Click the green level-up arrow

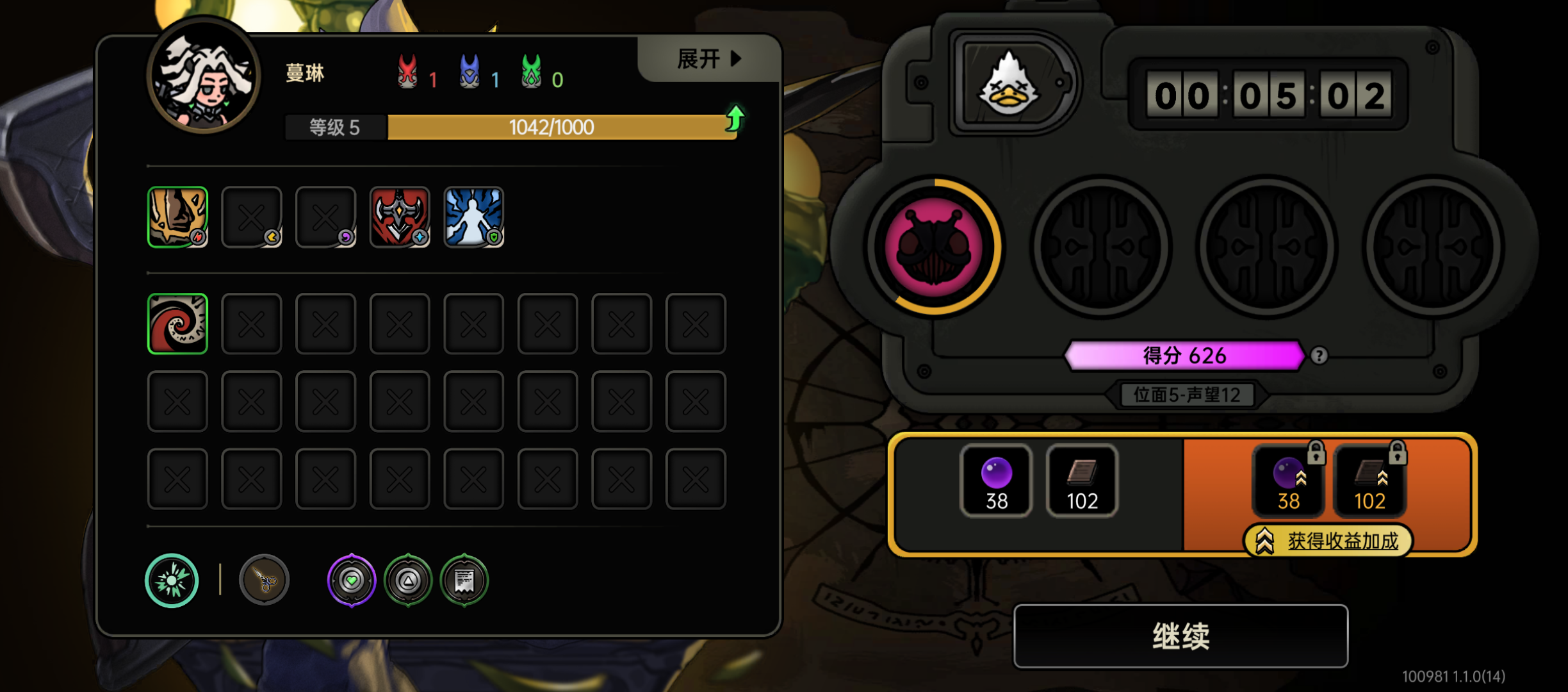click(735, 119)
